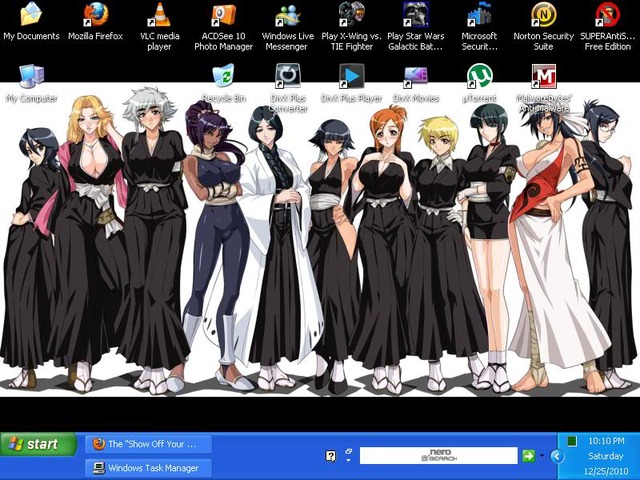This screenshot has height=480, width=640.
Task: Open the DivX Plus Converter shortcut
Action: click(x=287, y=76)
